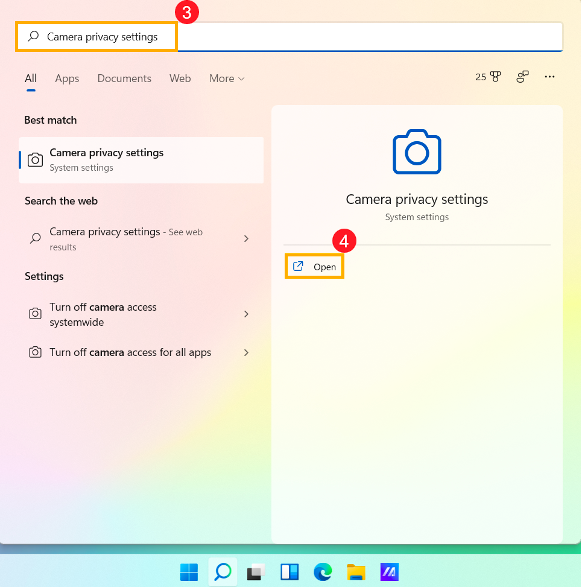Screen dimensions: 581x587
Task: Click the rewards trophy points icon
Action: click(x=488, y=77)
